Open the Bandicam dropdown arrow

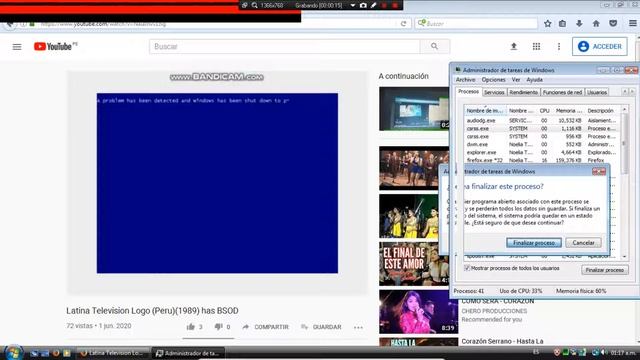click(353, 5)
